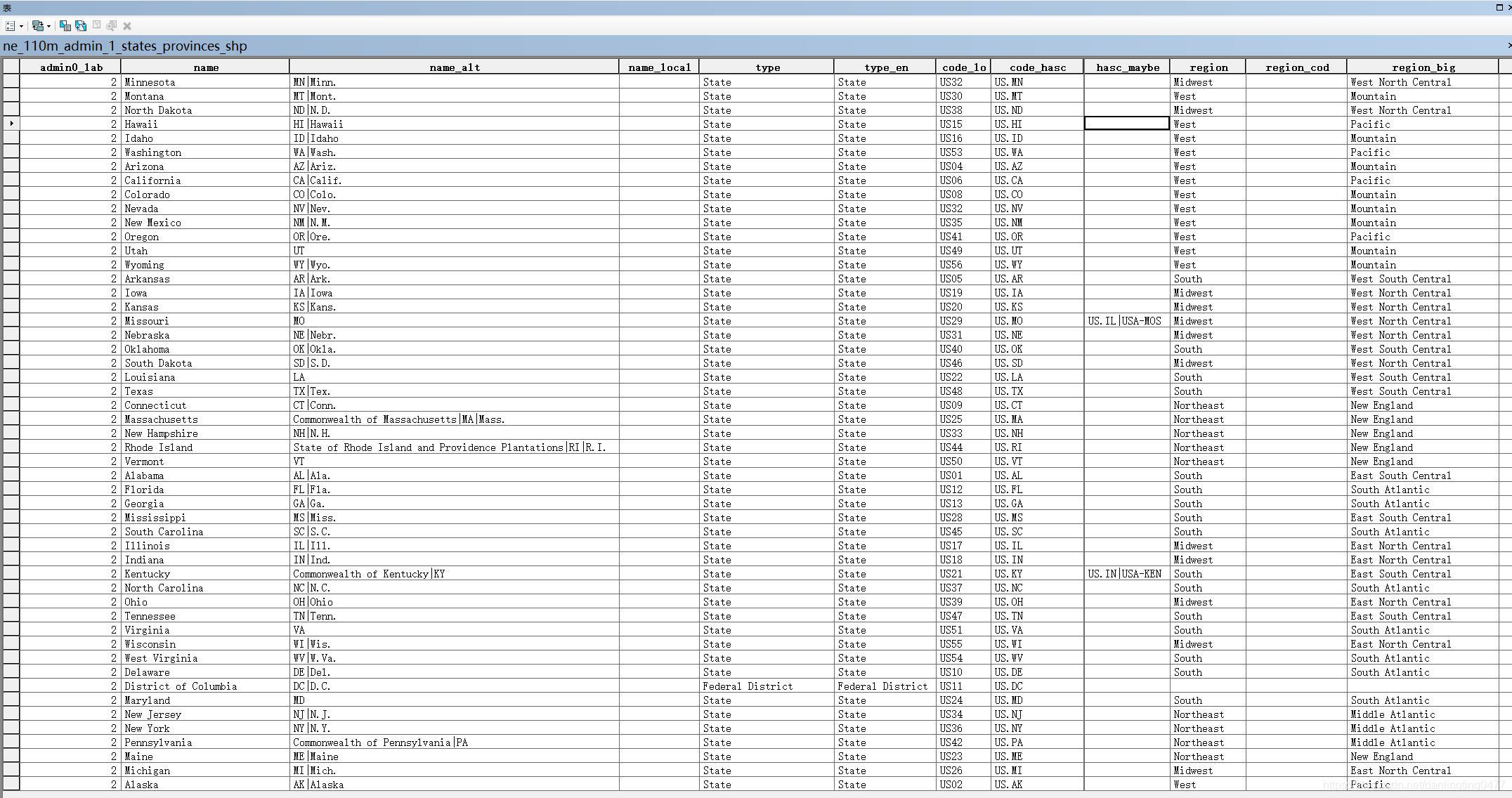The image size is (1512, 798).
Task: Click the Switch Selection icon
Action: point(81,26)
